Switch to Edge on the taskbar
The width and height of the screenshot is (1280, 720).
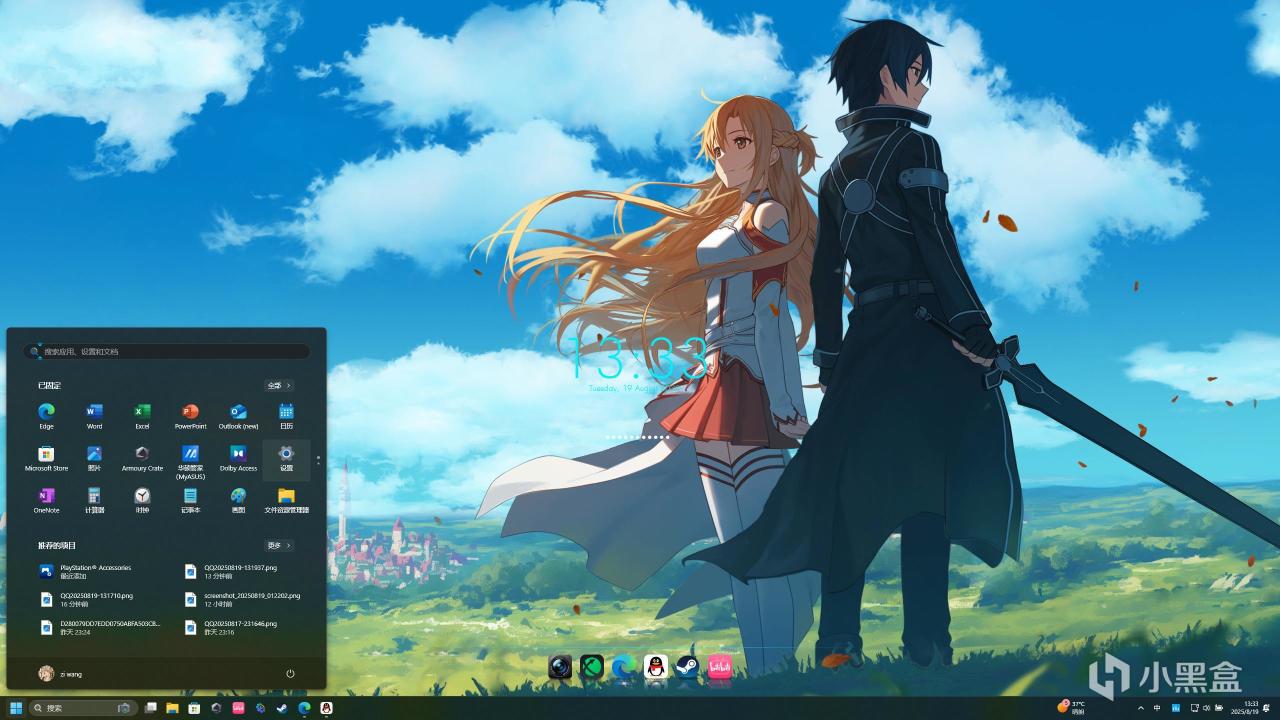tap(304, 708)
